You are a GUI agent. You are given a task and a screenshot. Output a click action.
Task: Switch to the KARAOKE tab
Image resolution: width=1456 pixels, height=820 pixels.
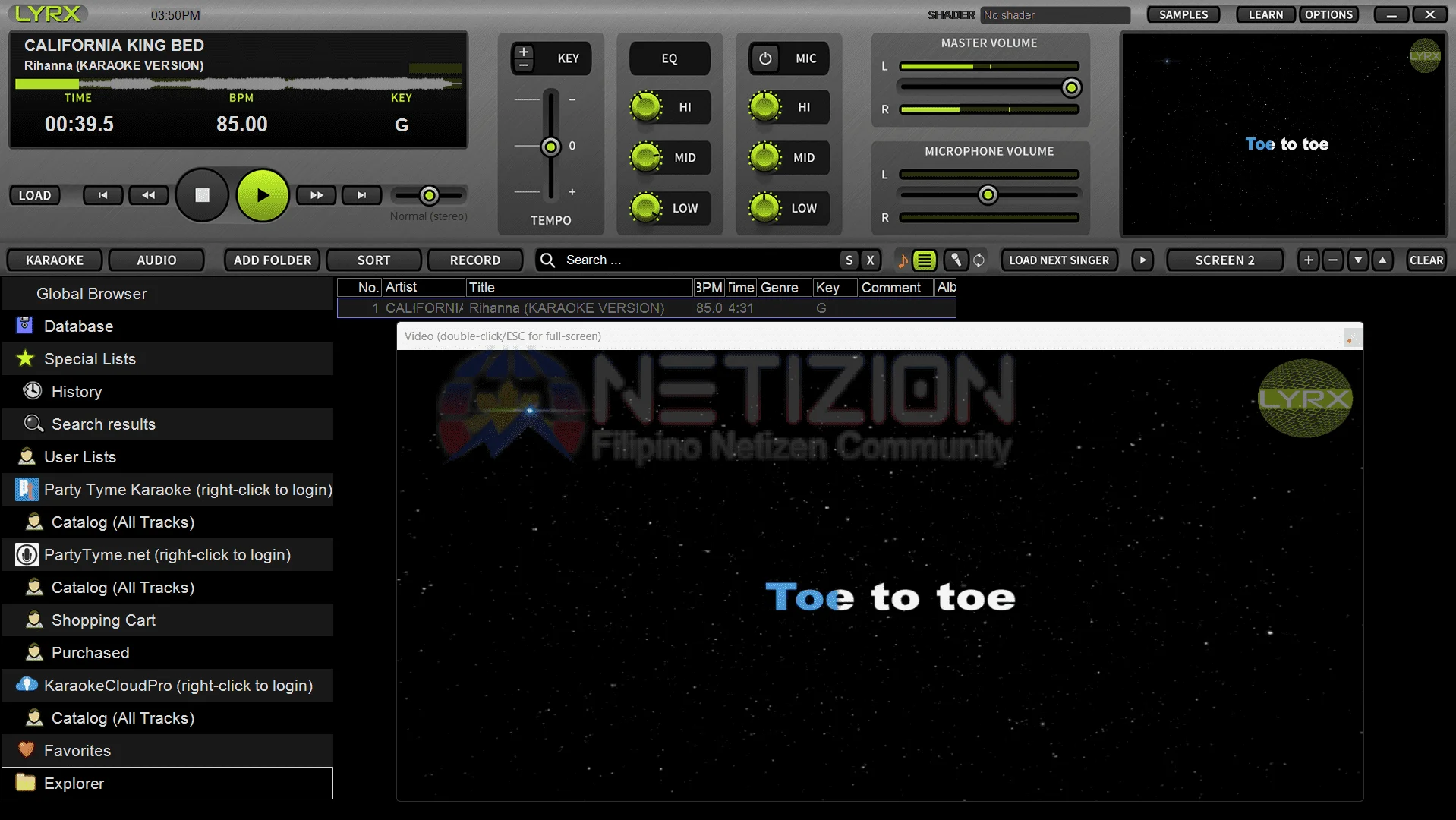(x=55, y=260)
